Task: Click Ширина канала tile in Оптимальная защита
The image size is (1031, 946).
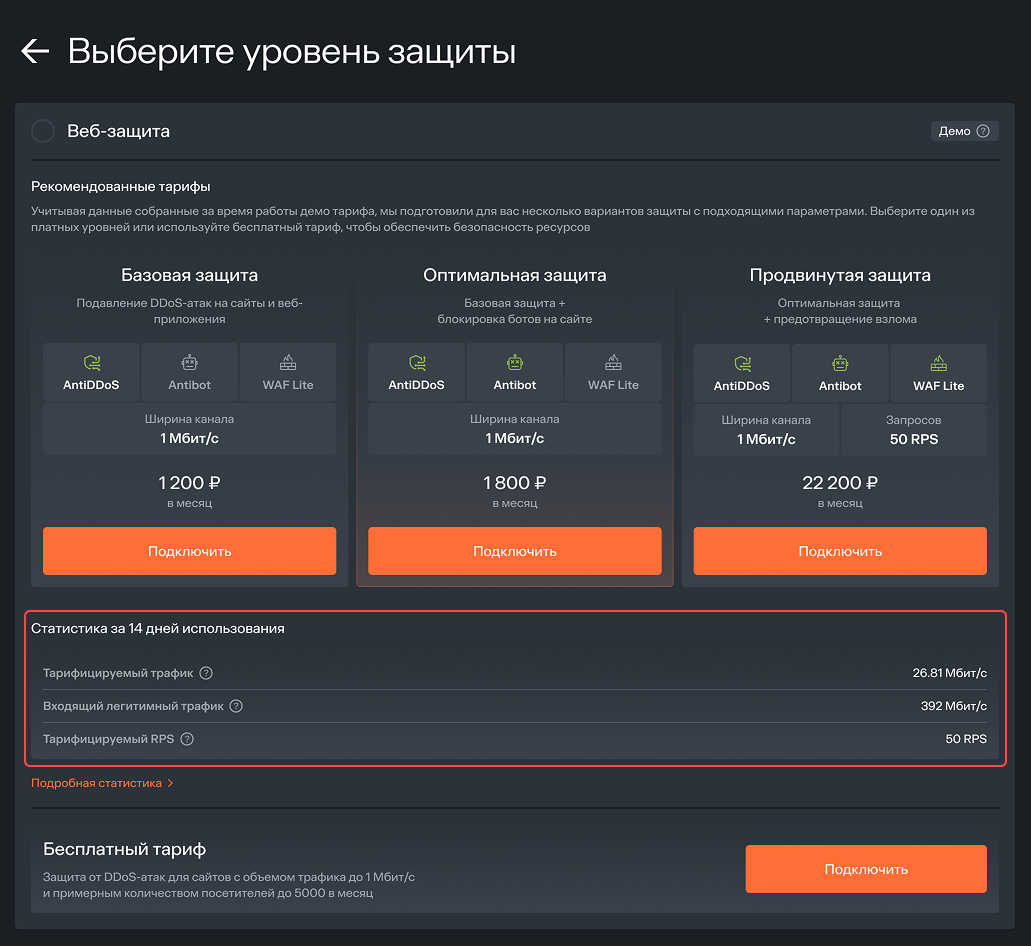Action: pos(514,430)
